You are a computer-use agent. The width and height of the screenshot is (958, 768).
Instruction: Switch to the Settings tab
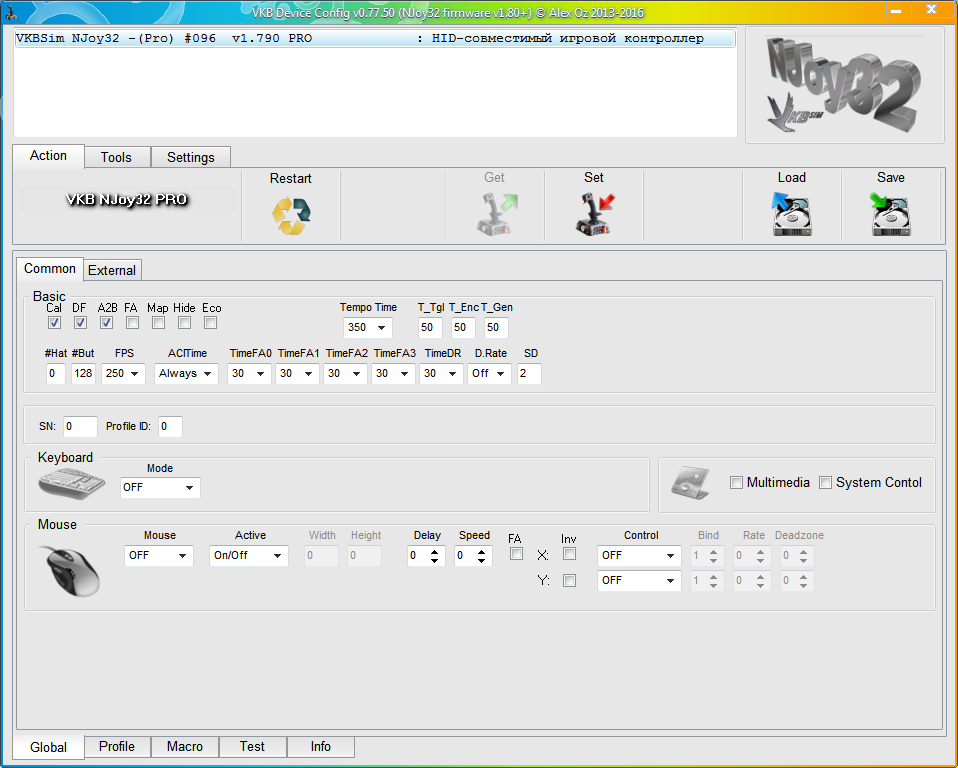click(191, 157)
